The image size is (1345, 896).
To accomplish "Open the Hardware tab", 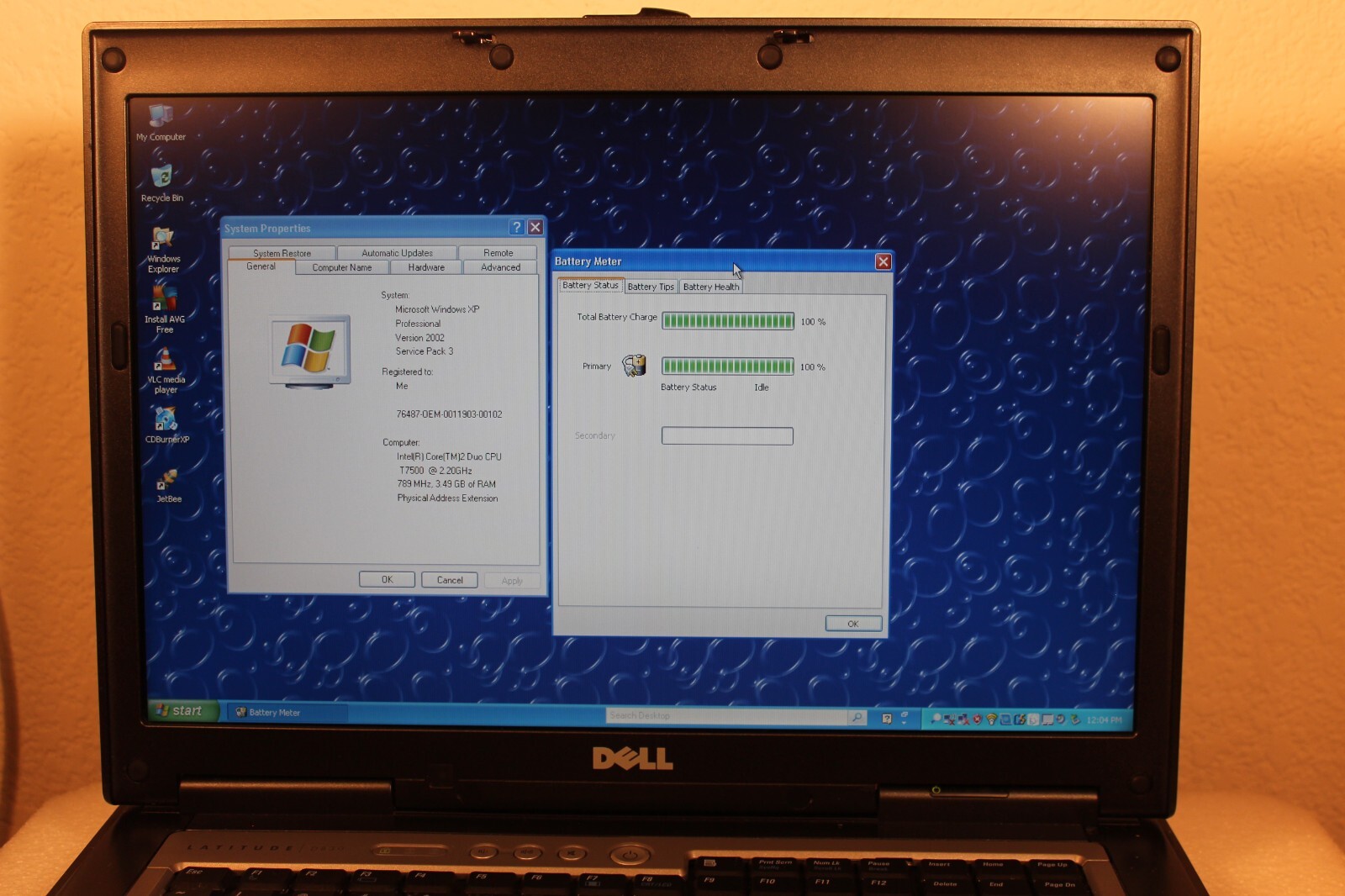I will pos(426,267).
